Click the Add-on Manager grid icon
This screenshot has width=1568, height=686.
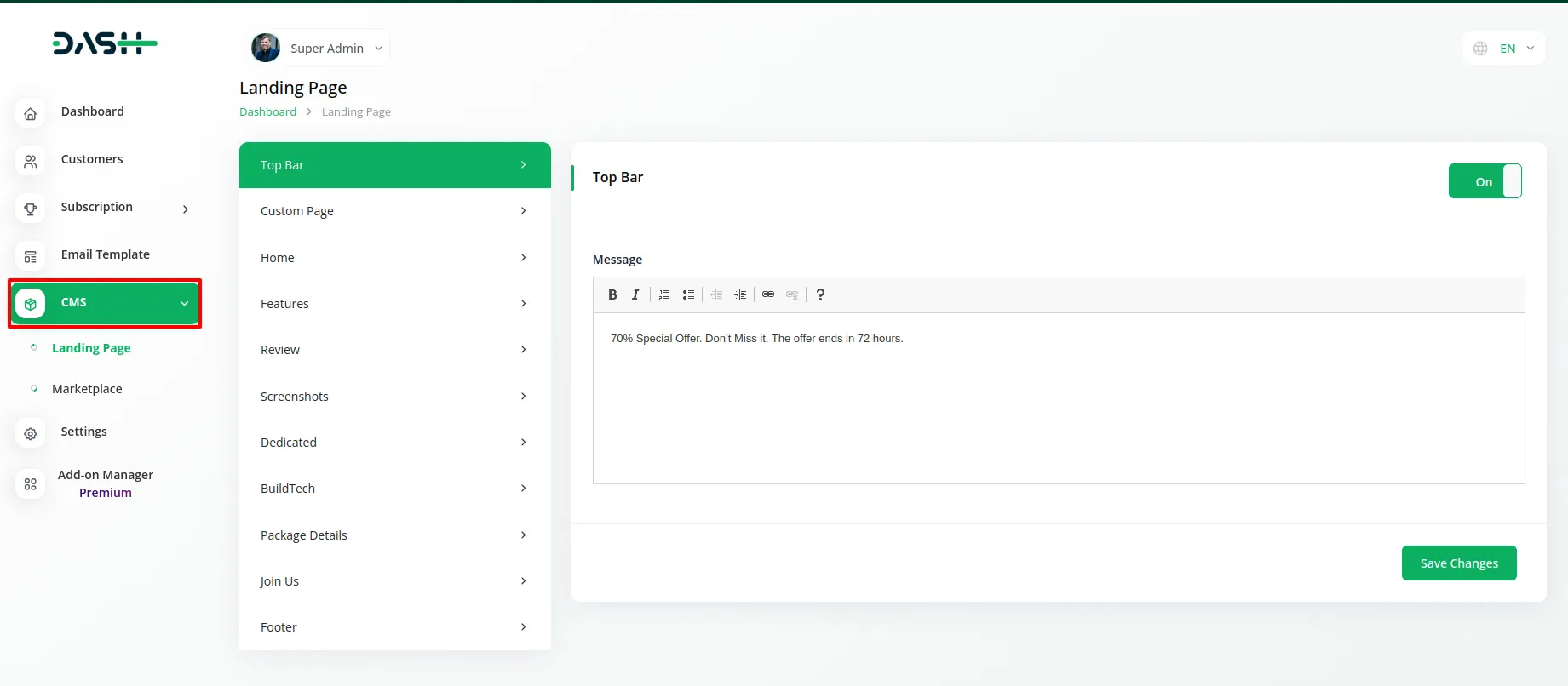31,484
